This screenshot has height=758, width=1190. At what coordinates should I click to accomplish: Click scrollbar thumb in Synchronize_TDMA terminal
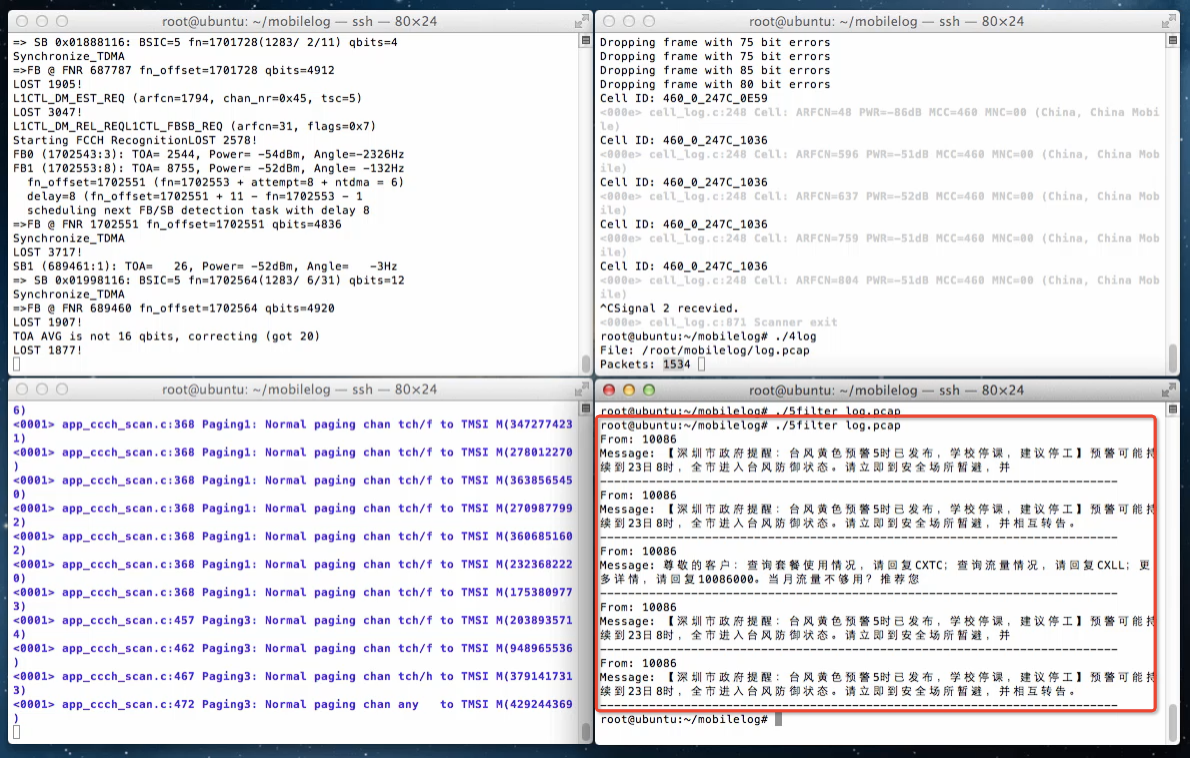pyautogui.click(x=585, y=363)
